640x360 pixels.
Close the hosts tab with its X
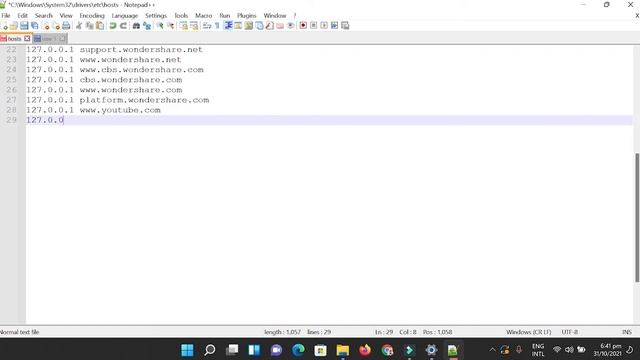[27, 38]
